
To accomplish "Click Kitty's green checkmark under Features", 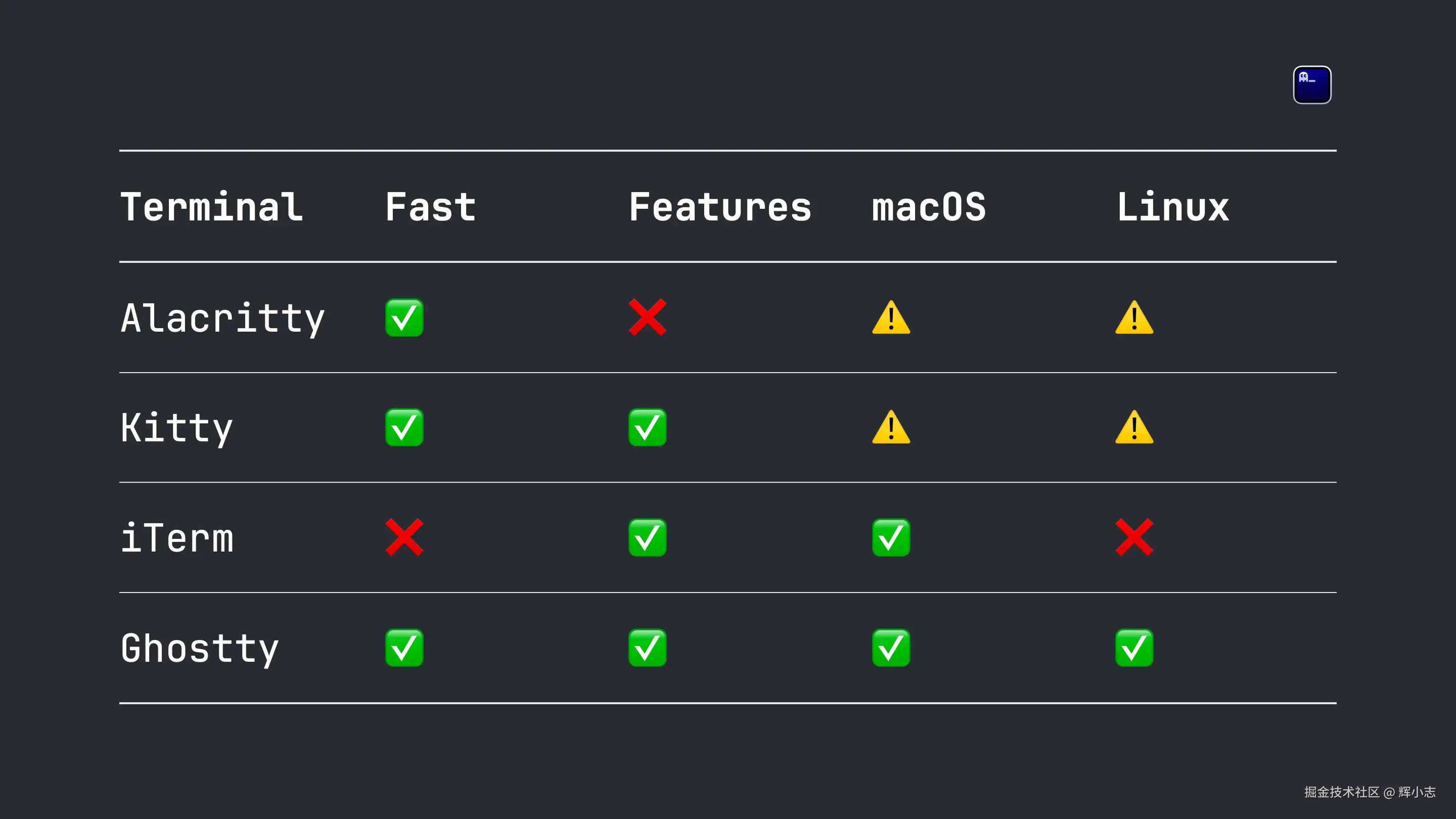I will click(647, 427).
